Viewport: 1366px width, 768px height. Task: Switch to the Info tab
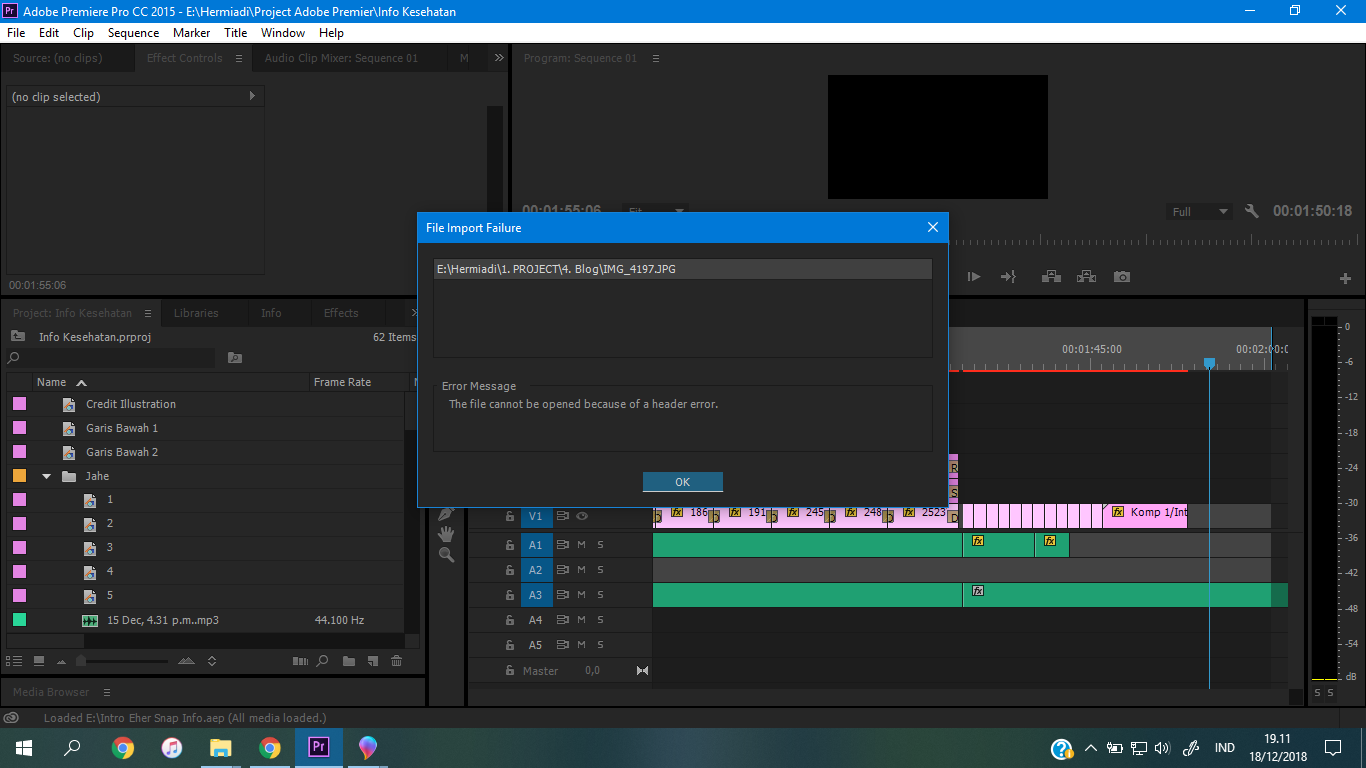pyautogui.click(x=271, y=313)
